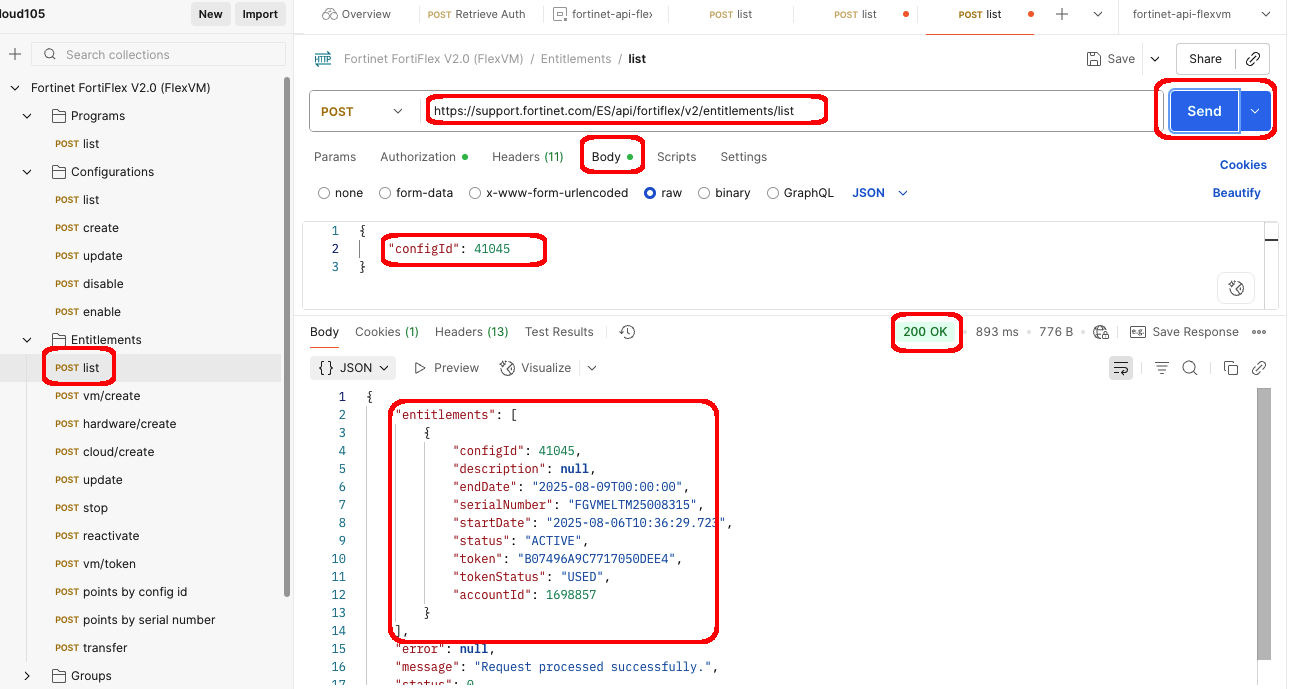1295x689 pixels.
Task: Open the blue Cookies link
Action: coord(1243,165)
